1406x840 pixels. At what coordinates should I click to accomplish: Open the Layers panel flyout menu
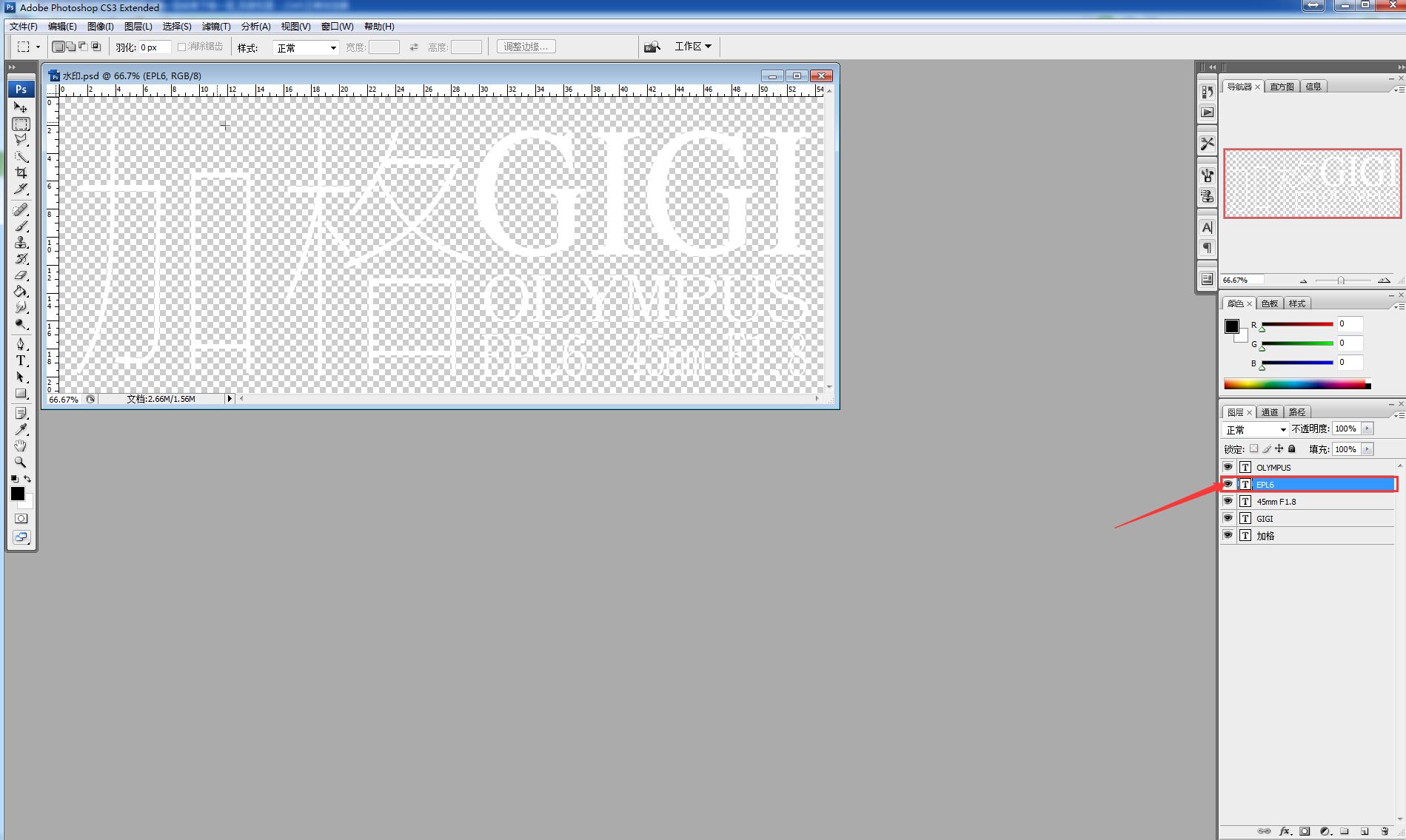point(1399,415)
